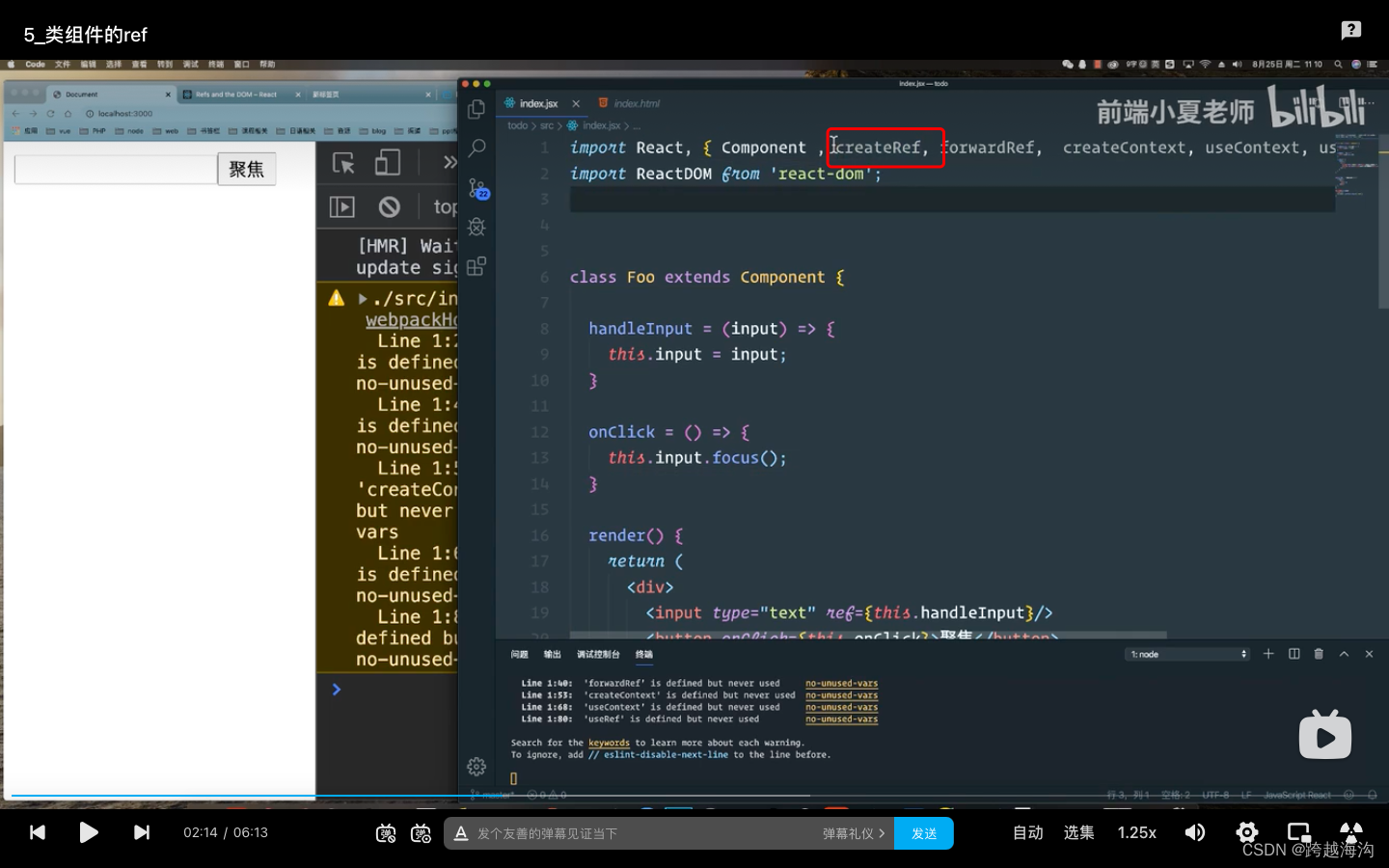
Task: Click the first no-unused-vars link
Action: click(x=842, y=683)
